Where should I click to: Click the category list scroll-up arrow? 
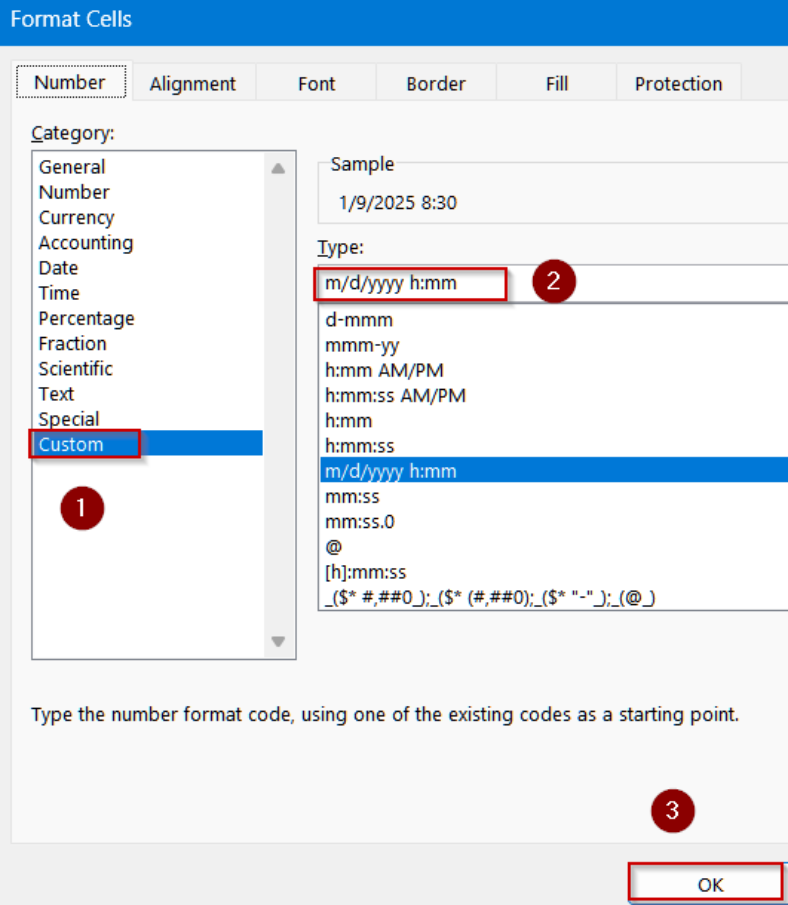click(278, 166)
